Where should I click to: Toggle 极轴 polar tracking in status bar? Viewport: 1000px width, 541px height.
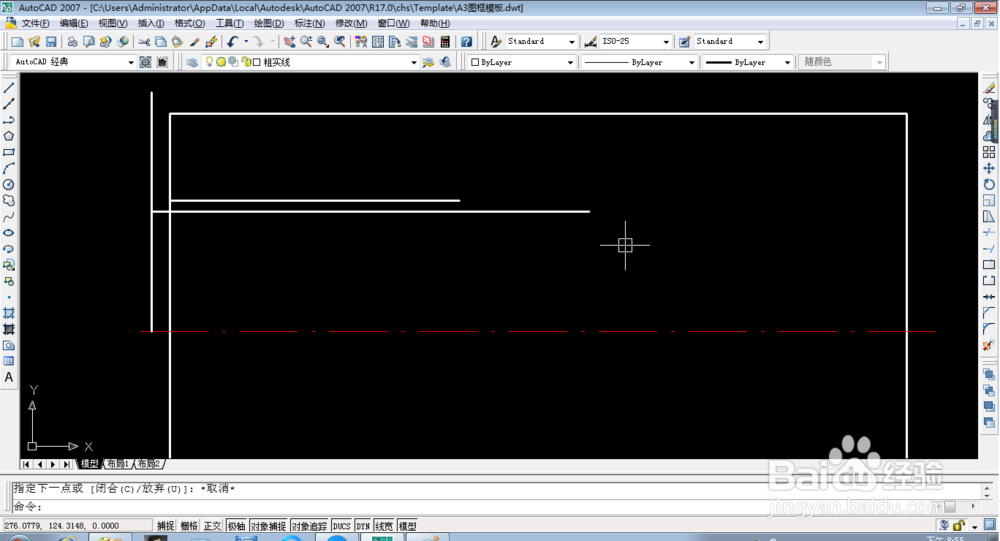237,526
